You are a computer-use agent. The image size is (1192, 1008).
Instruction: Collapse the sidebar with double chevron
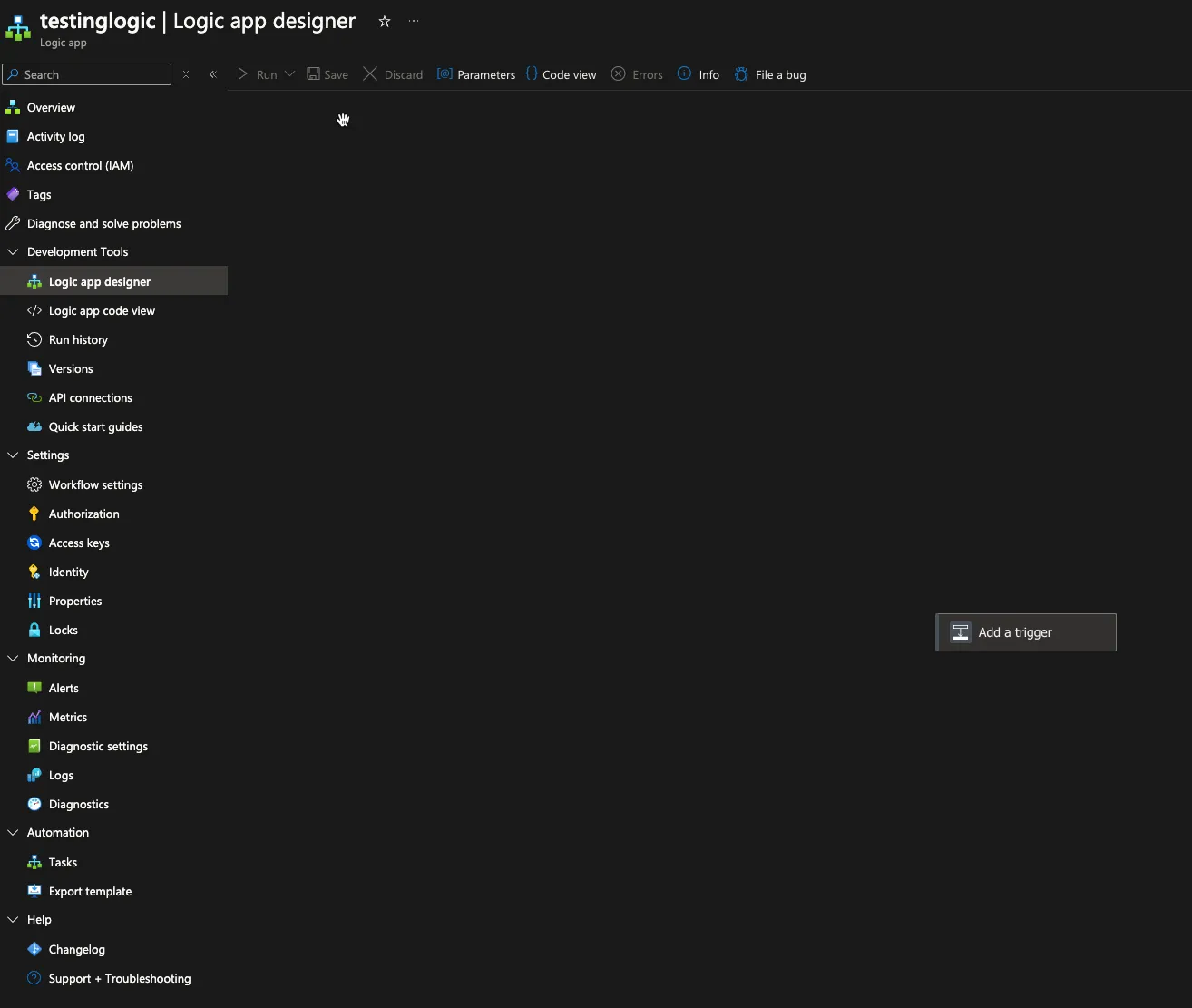[x=213, y=74]
